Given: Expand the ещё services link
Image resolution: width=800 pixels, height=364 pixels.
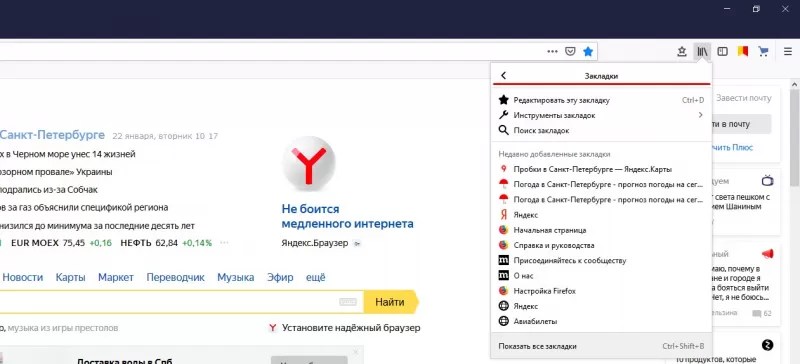Looking at the screenshot, I should coord(315,278).
